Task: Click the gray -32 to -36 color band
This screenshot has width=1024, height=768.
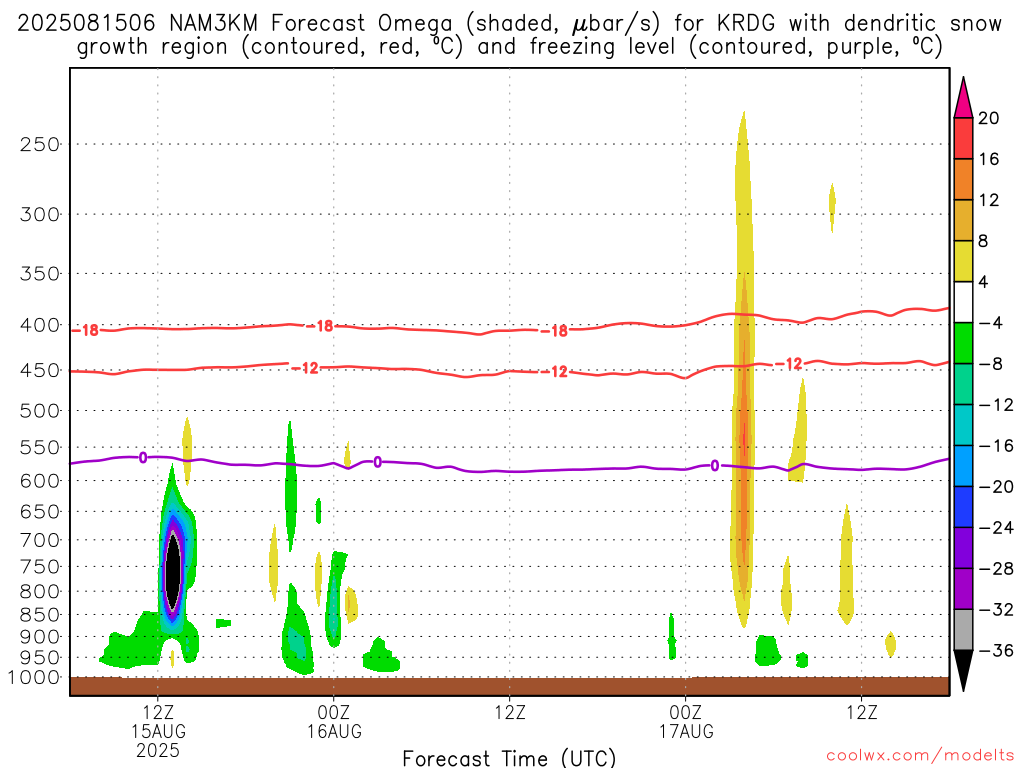Action: pos(963,630)
